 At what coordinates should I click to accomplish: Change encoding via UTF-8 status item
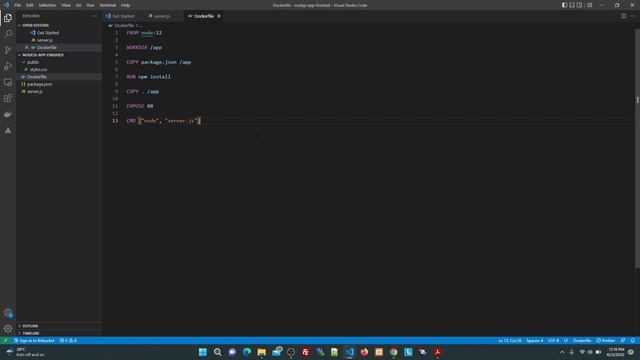tap(553, 340)
